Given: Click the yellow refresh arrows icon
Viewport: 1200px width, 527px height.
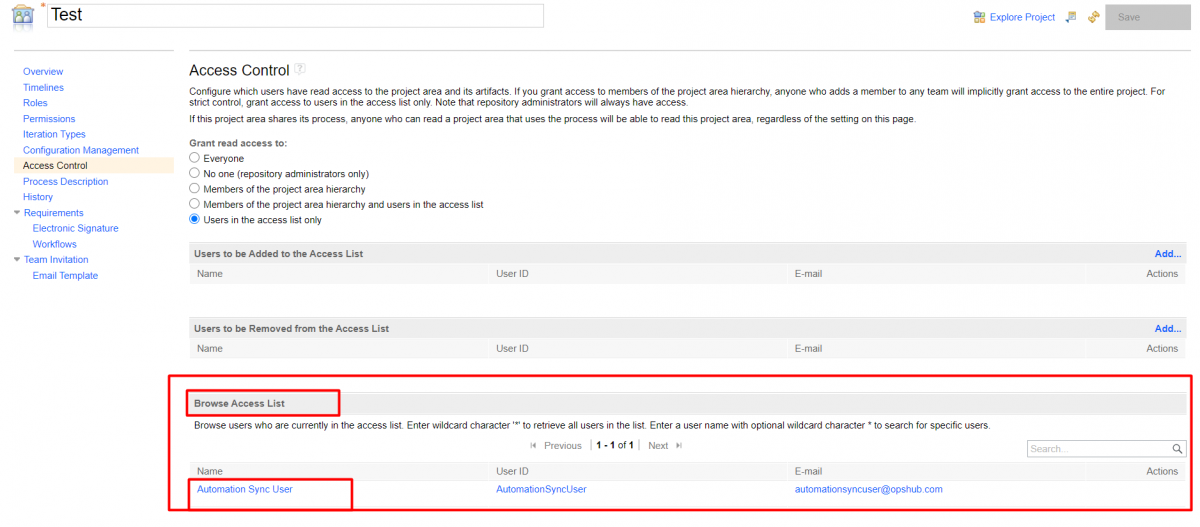Looking at the screenshot, I should pos(1093,17).
